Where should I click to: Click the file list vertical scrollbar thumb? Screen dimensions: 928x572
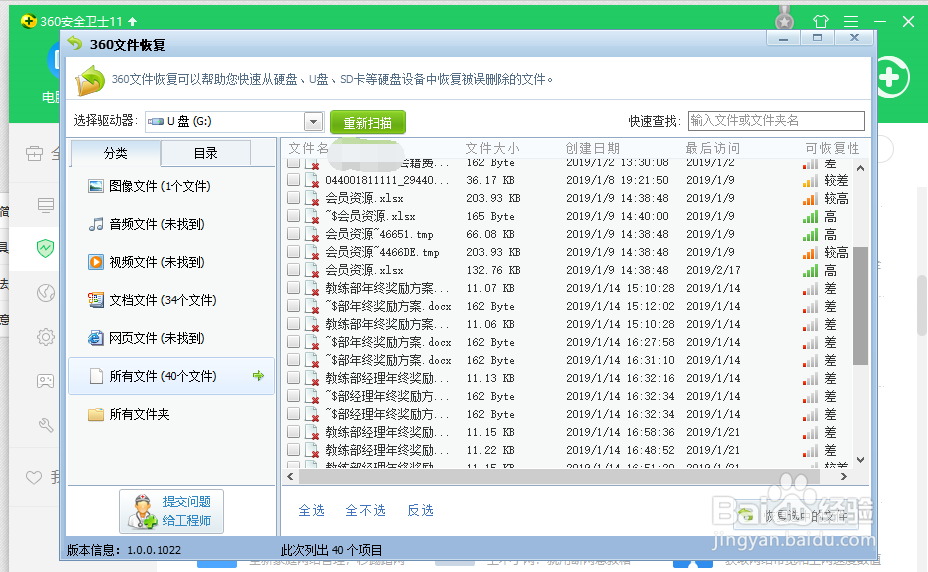point(861,306)
